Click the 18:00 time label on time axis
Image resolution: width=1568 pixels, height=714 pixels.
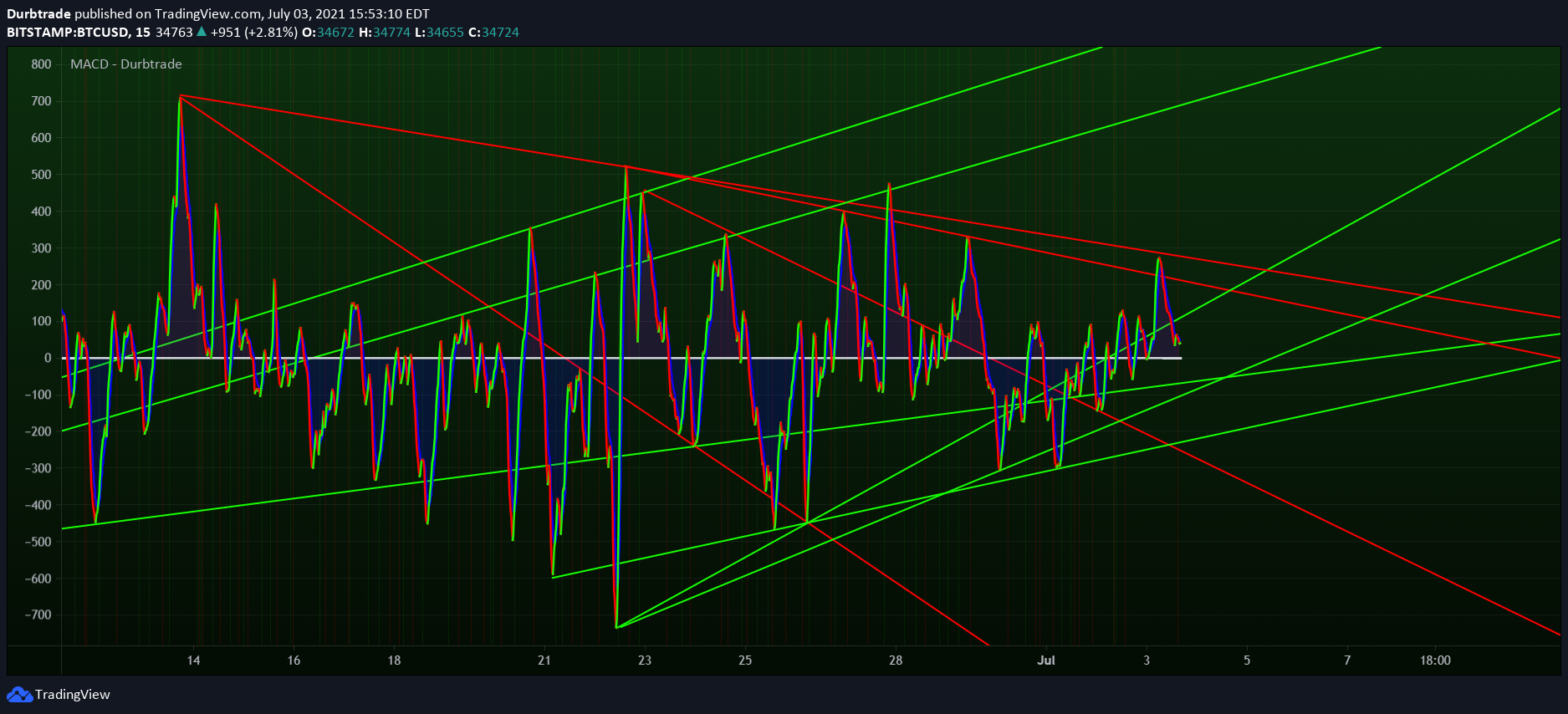(x=1435, y=660)
